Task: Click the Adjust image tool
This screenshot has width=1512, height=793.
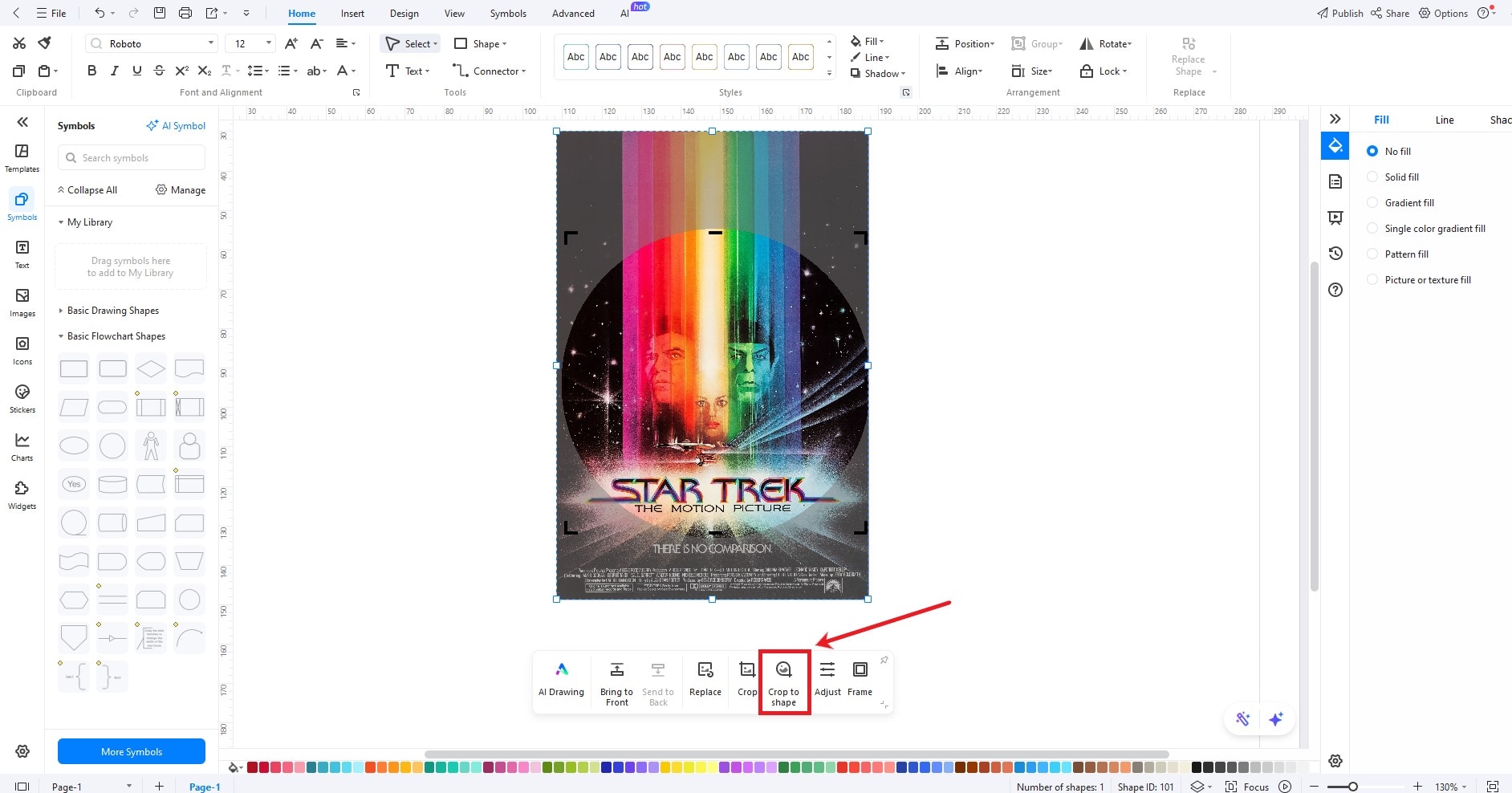Action: click(827, 678)
